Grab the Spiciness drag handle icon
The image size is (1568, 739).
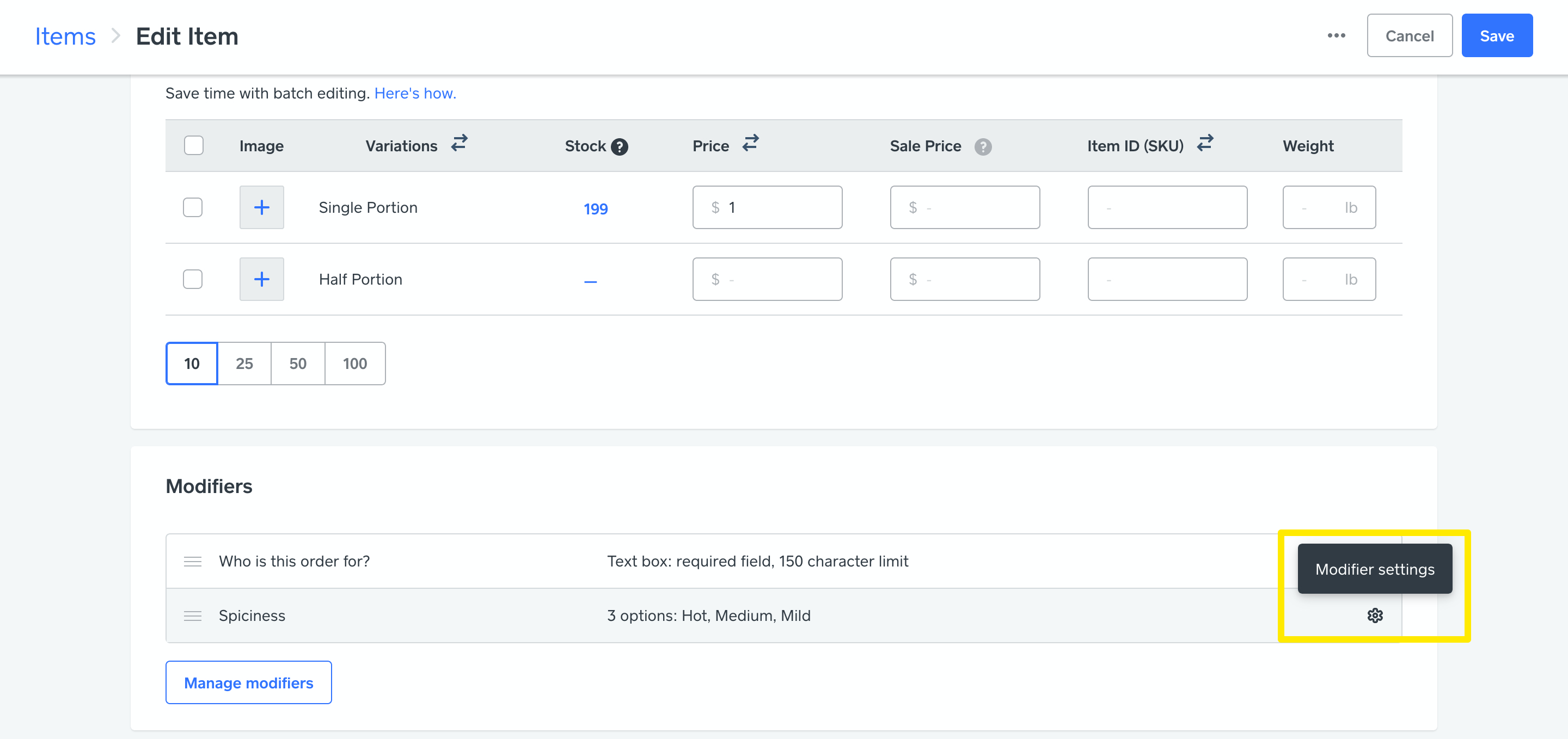[x=192, y=615]
